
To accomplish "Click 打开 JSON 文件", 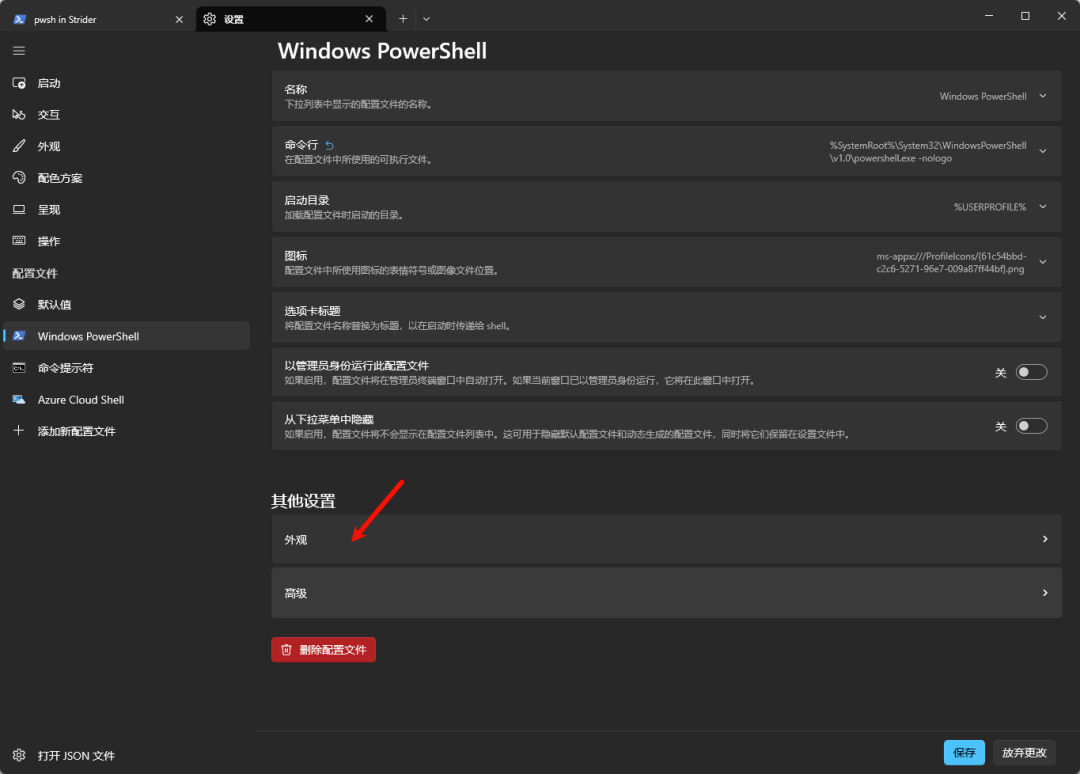I will click(127, 755).
